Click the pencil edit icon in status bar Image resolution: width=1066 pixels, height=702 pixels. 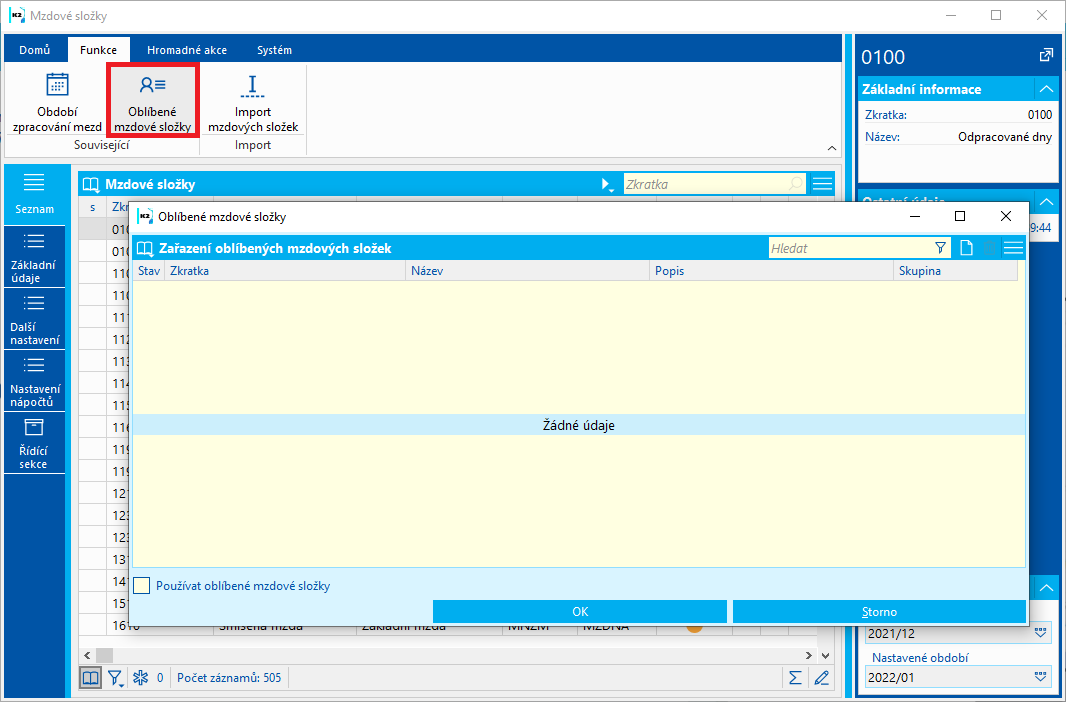[x=821, y=677]
